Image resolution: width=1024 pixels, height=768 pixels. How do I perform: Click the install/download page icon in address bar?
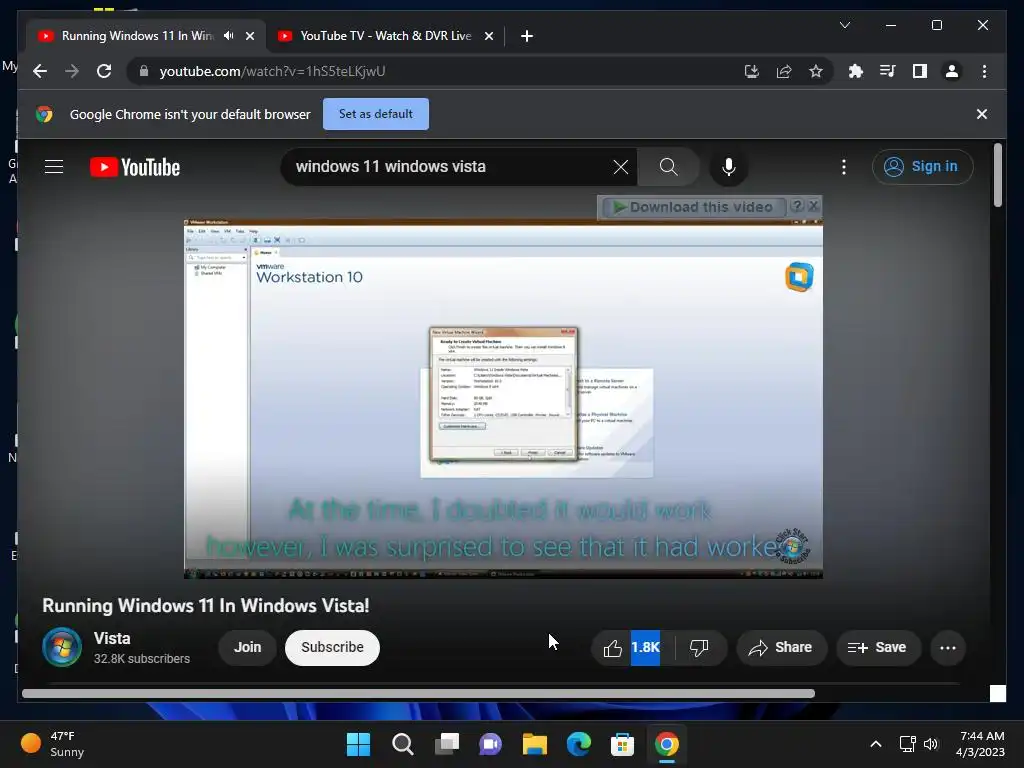pyautogui.click(x=752, y=71)
